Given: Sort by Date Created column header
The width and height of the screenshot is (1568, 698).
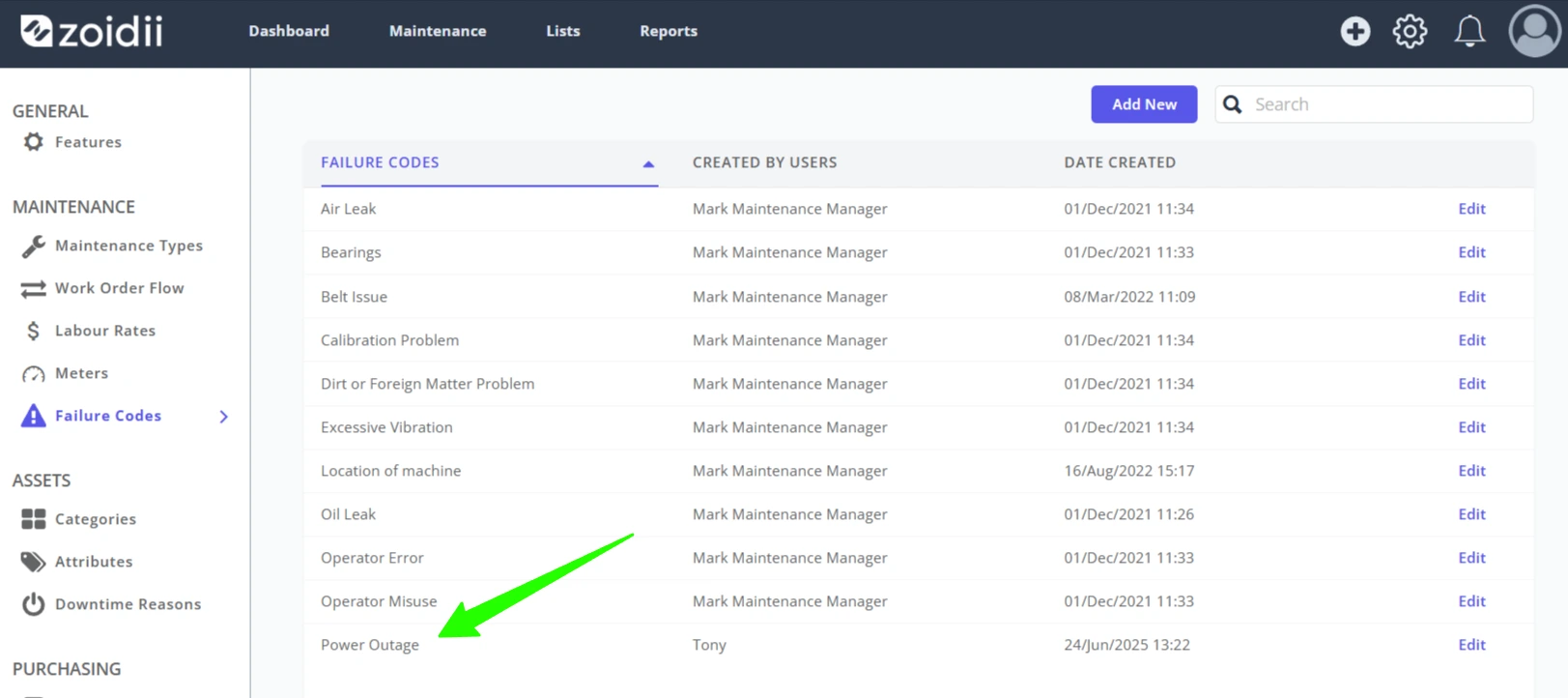Looking at the screenshot, I should [1120, 162].
